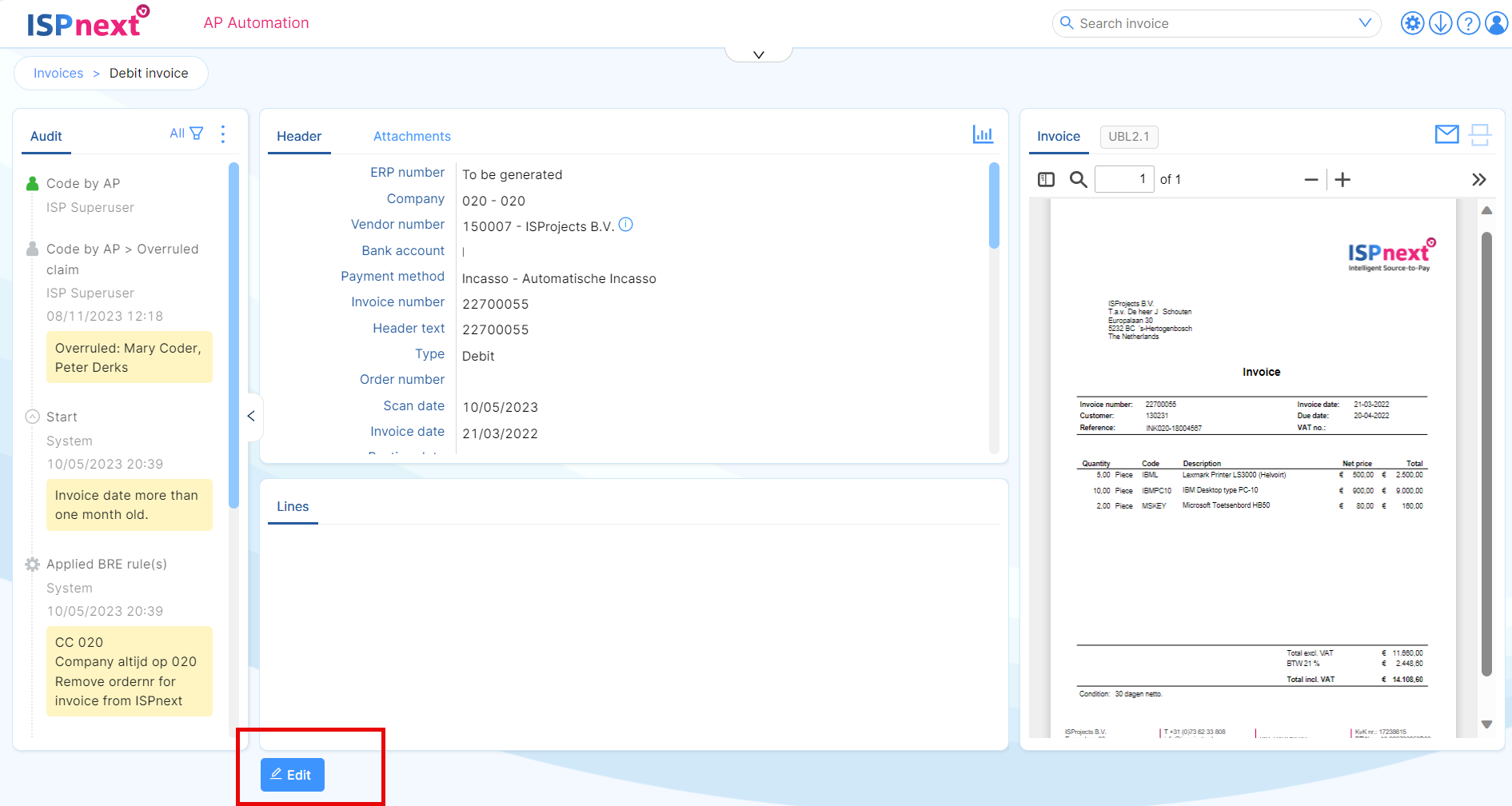Click the print/scan icon beside envelope

[x=1480, y=134]
